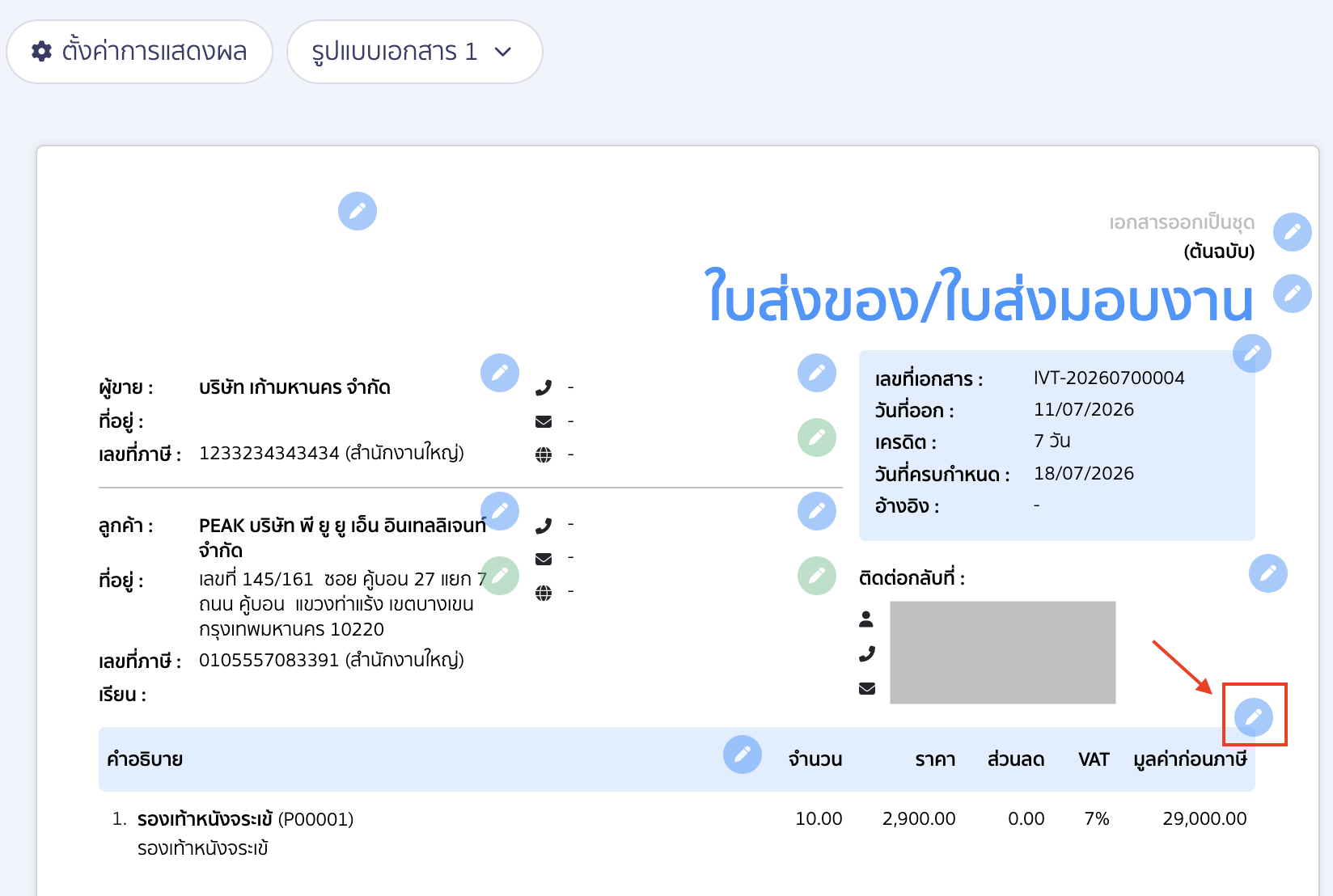
Task: Click green pencil icon beside customer website row
Action: (817, 576)
